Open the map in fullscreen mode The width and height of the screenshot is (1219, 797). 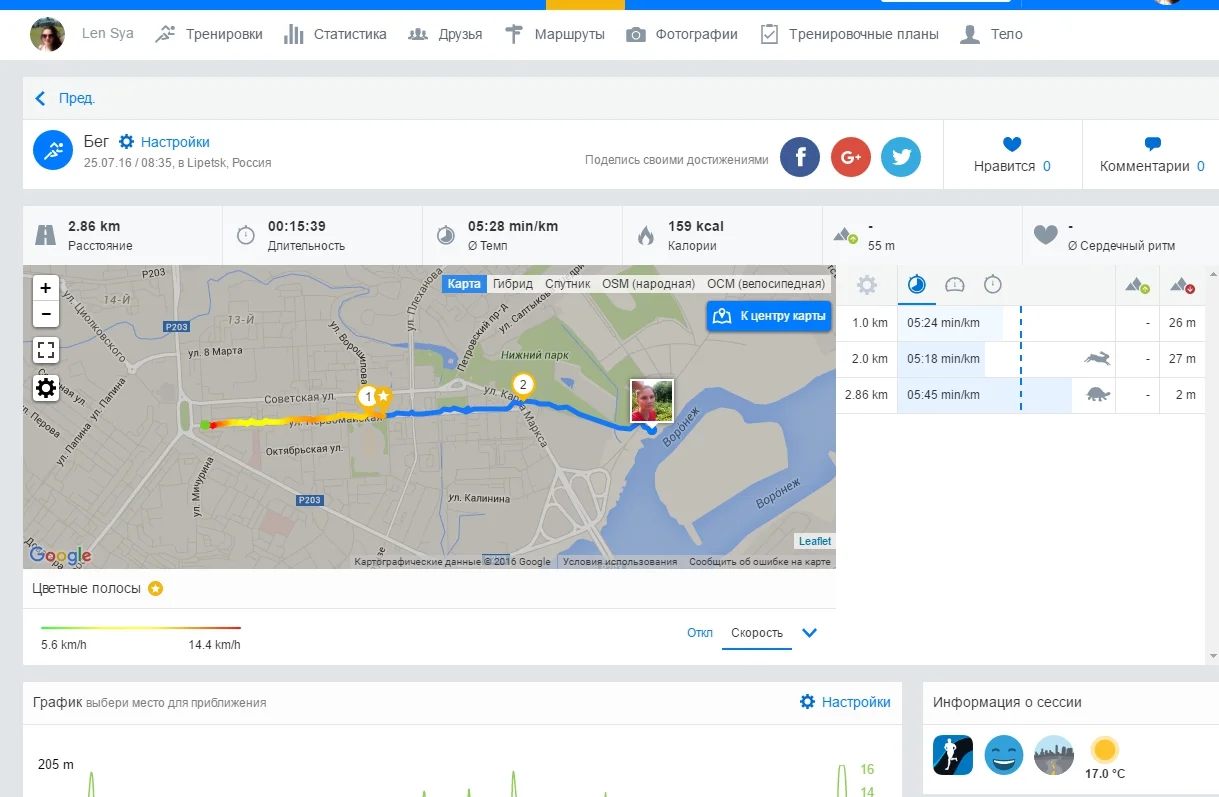coord(46,350)
